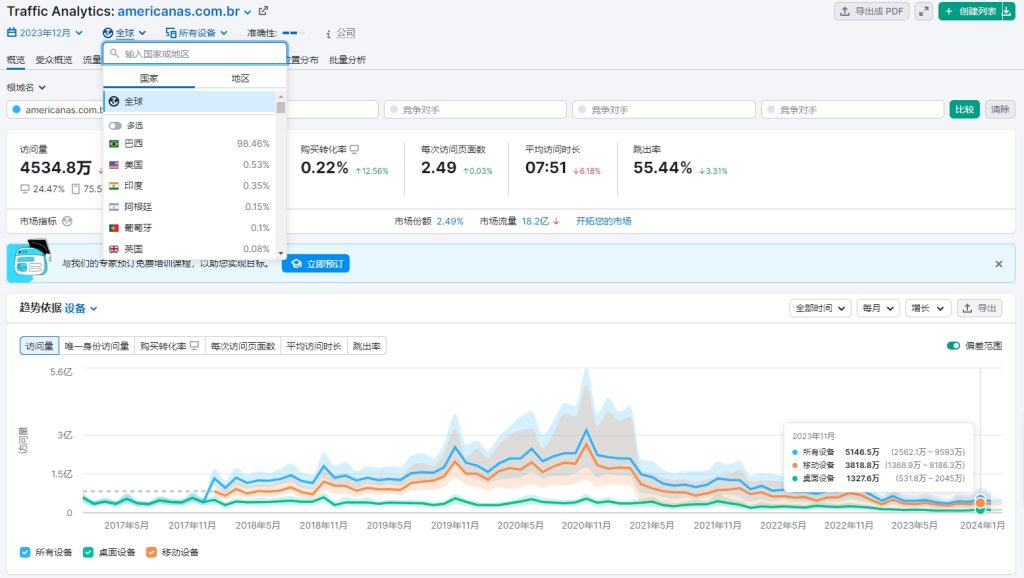Click the download arrow on the green button
1024x578 pixels.
[1006, 11]
